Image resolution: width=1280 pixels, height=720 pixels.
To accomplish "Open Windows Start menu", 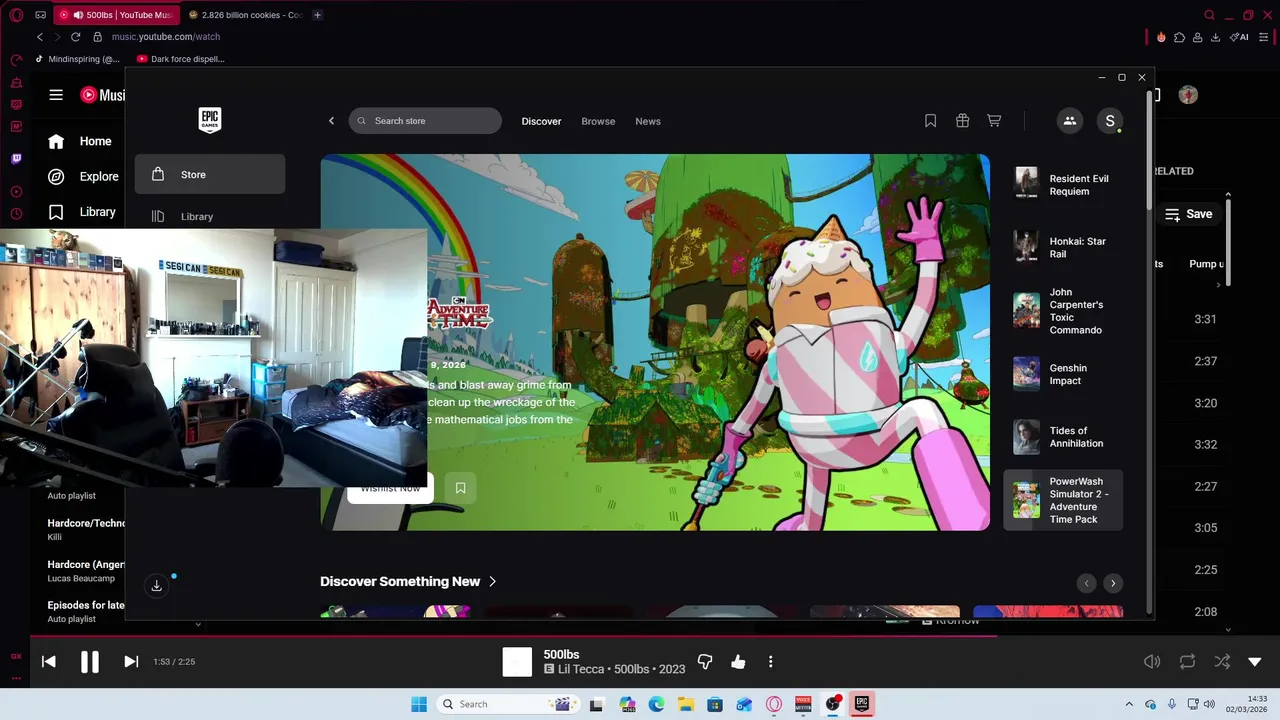I will (419, 704).
